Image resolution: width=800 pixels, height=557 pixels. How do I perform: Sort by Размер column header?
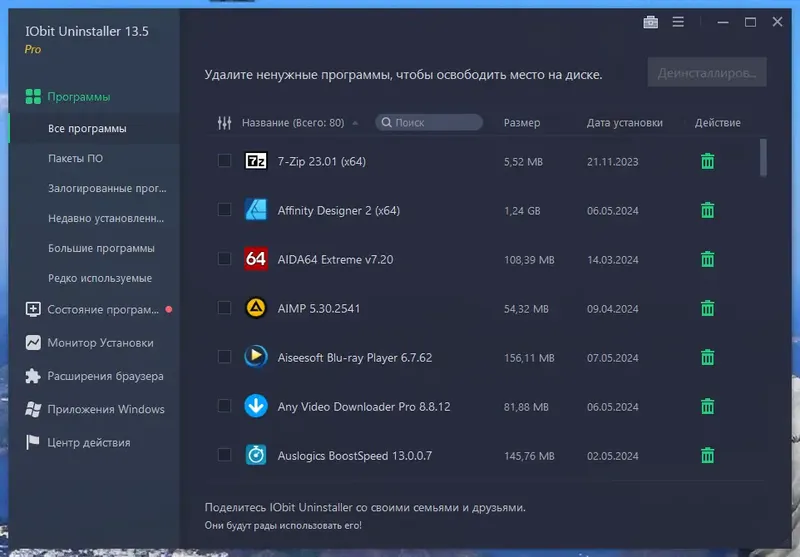[x=521, y=123]
